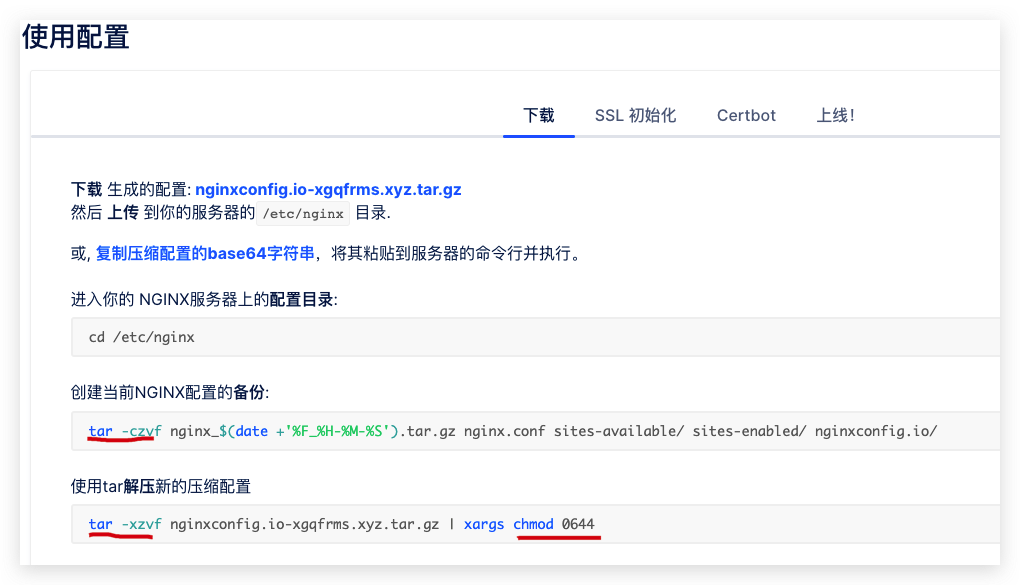
Task: Switch to the 上线! tab
Action: click(x=836, y=115)
